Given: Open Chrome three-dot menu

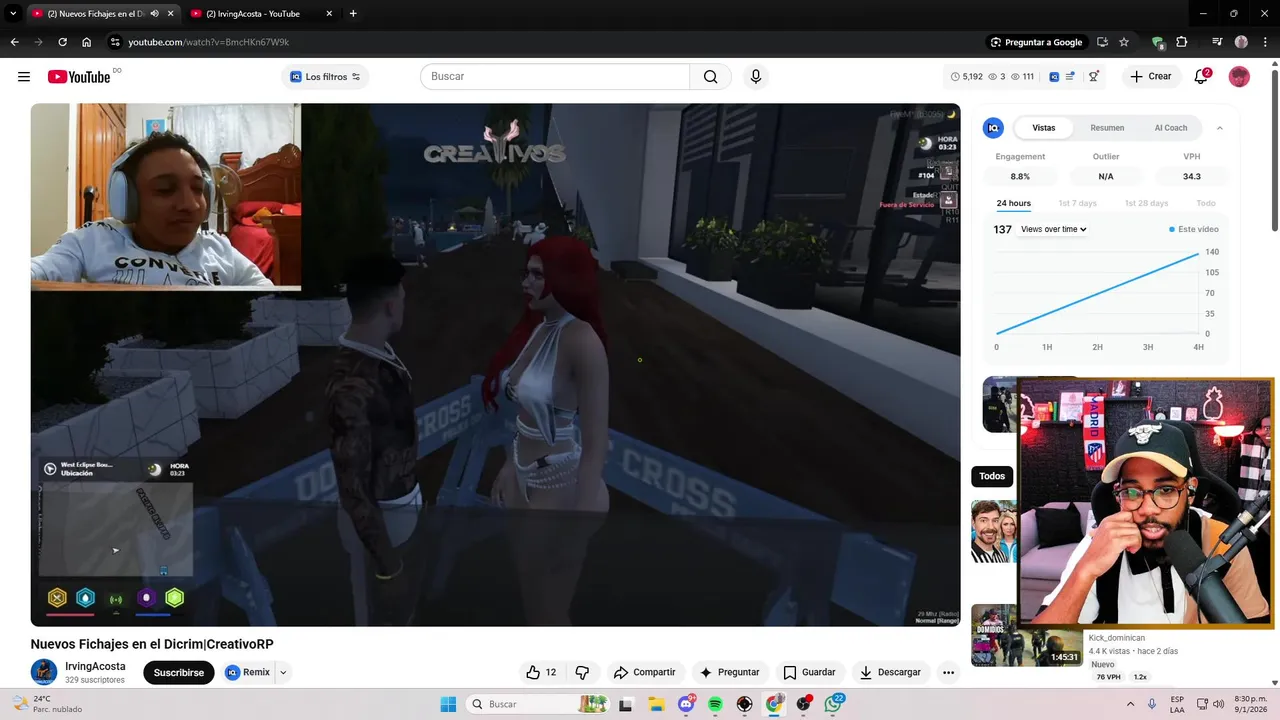Looking at the screenshot, I should 1264,42.
